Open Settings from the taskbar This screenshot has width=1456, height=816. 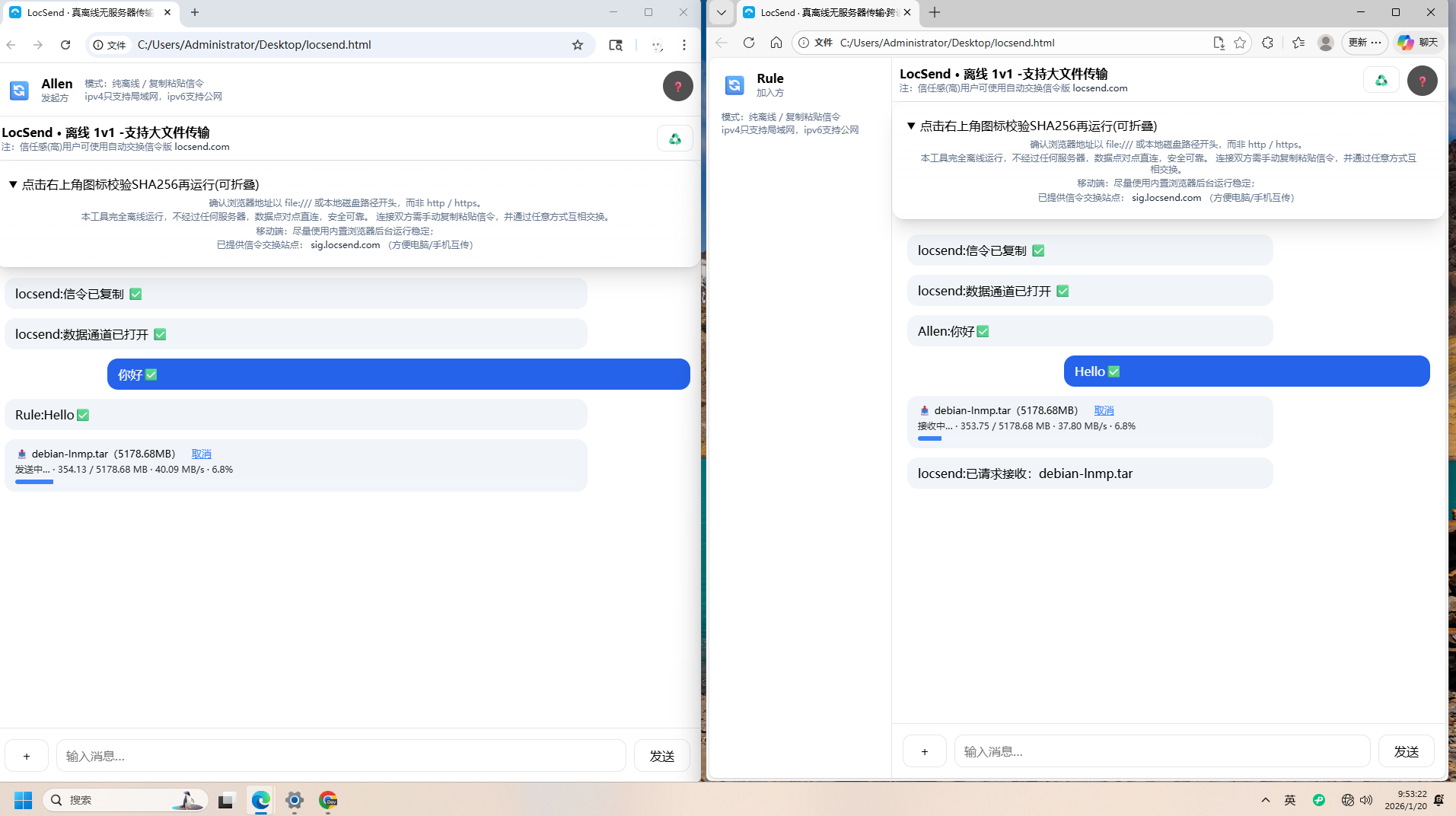click(295, 800)
